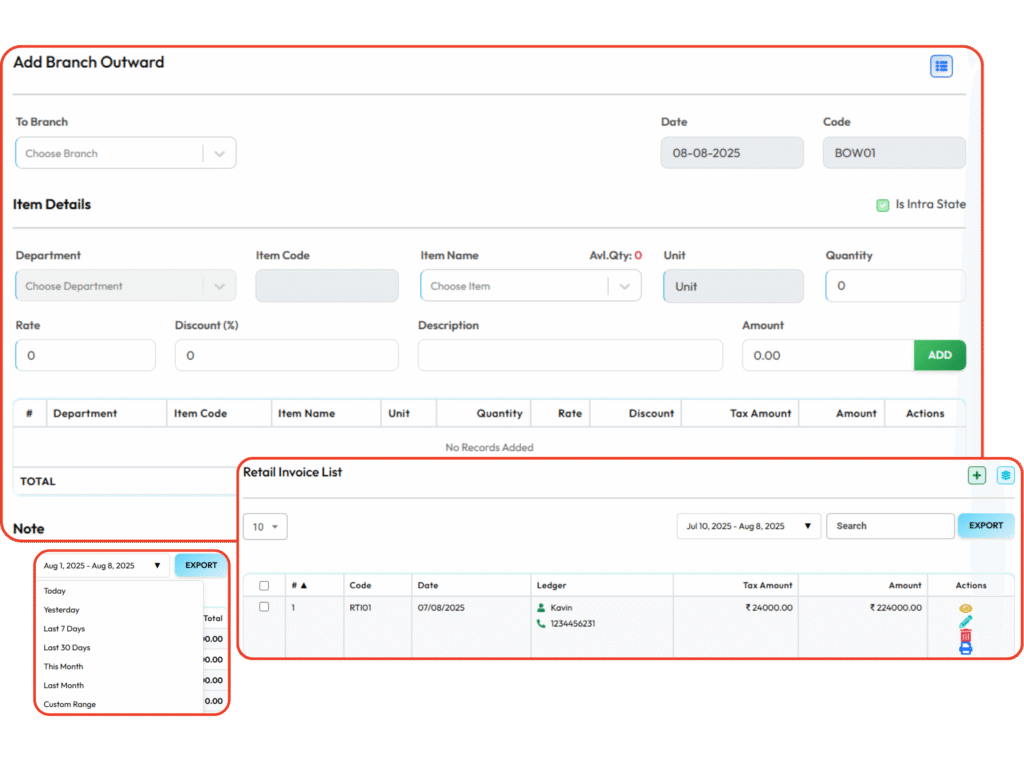Select Last 7 Days from the date range menu
Image resolution: width=1024 pixels, height=761 pixels.
(x=64, y=629)
